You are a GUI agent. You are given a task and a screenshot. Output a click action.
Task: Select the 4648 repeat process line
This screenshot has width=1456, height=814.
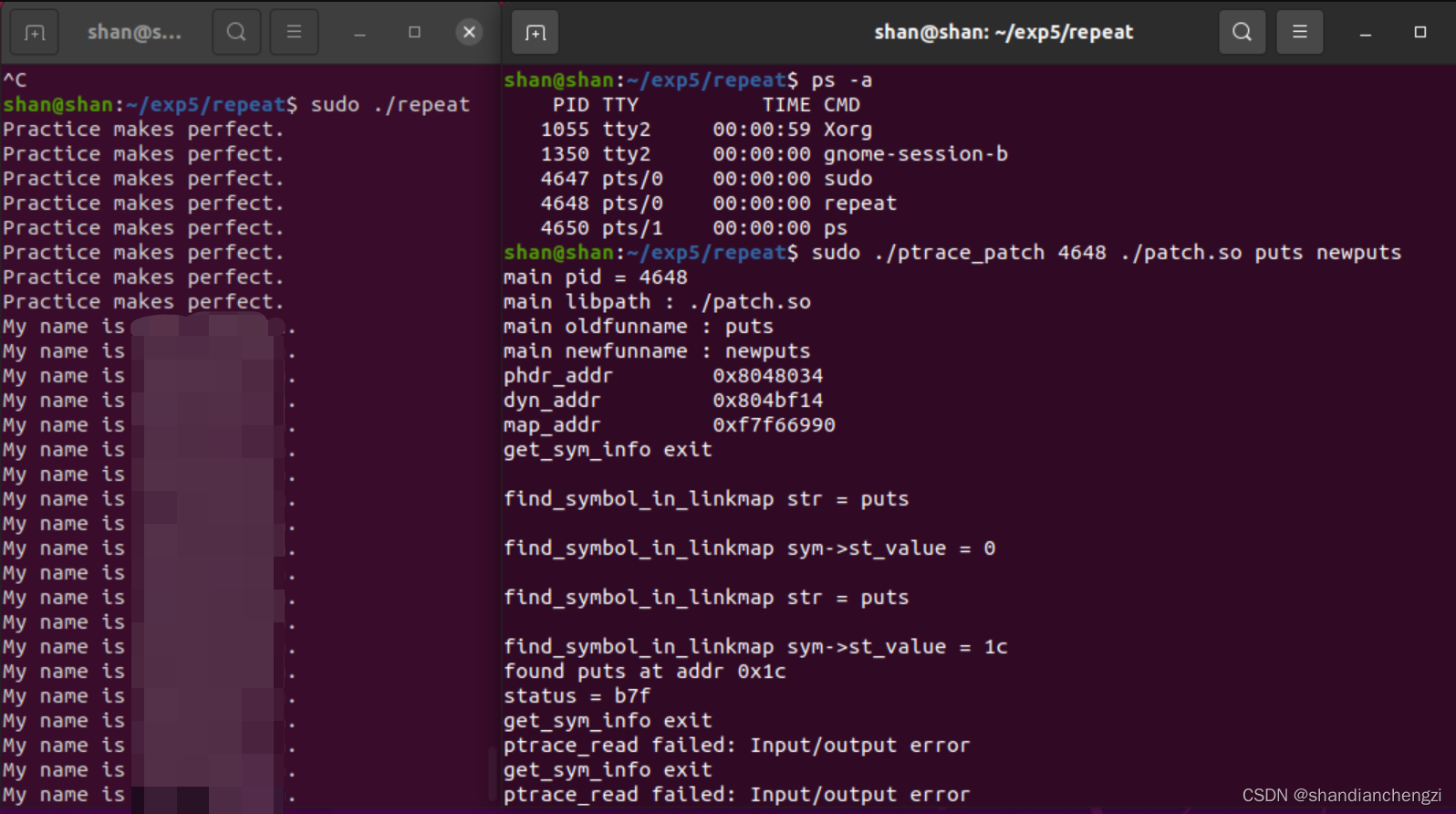(718, 203)
